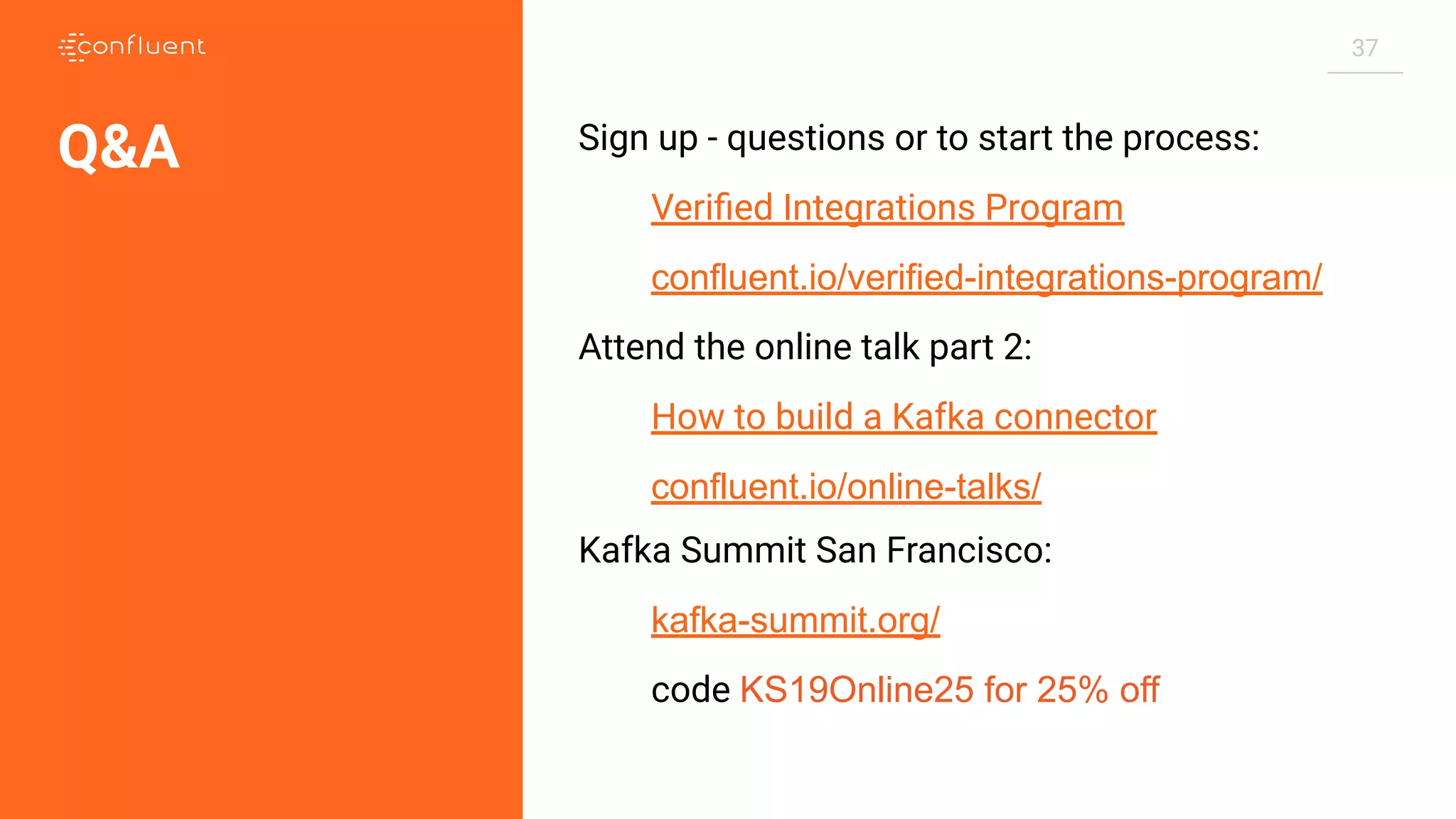
Task: Open the Verified Integrations Program link
Action: pyautogui.click(x=887, y=208)
